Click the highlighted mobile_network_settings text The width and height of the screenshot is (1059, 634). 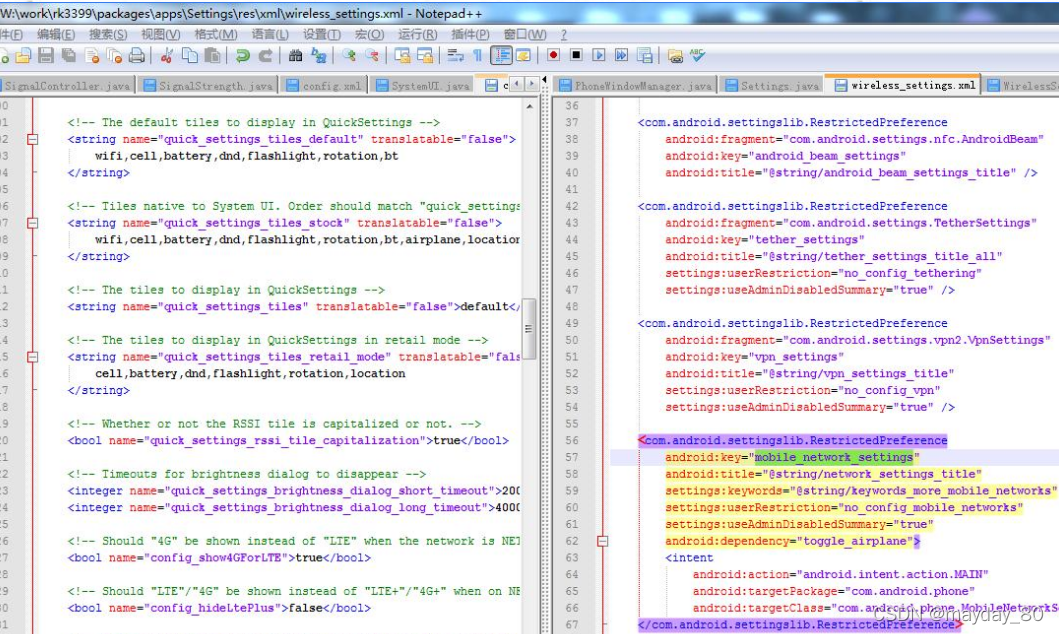[x=834, y=457]
